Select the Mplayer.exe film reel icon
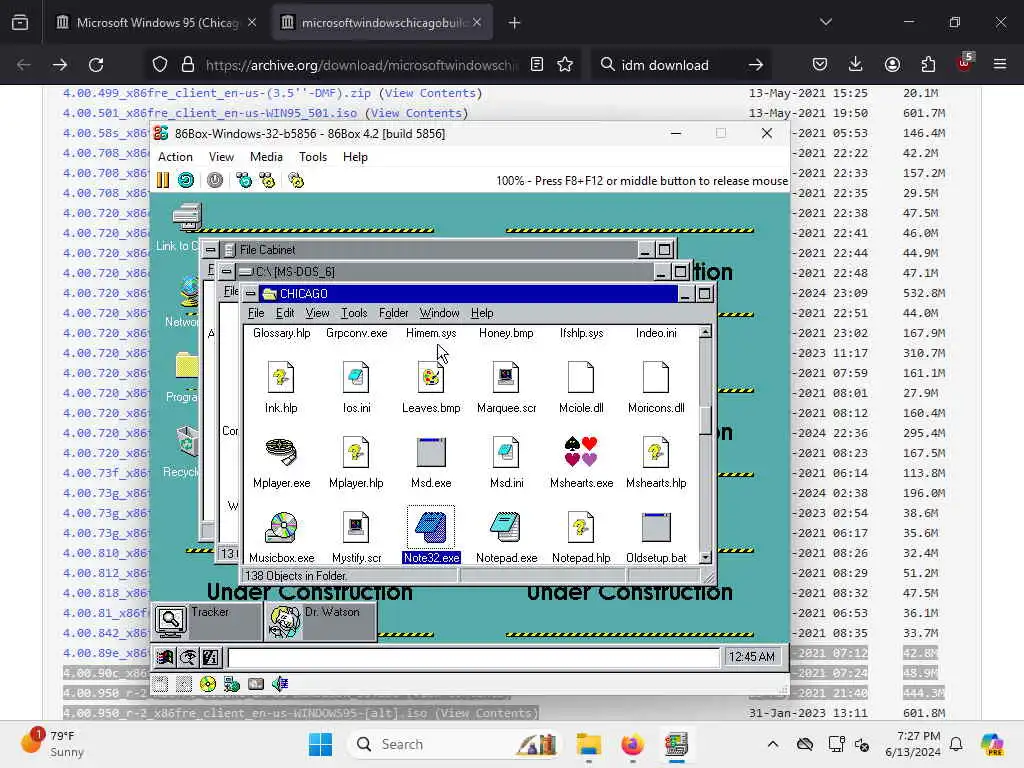Screen dimensions: 1024x768 point(281,451)
